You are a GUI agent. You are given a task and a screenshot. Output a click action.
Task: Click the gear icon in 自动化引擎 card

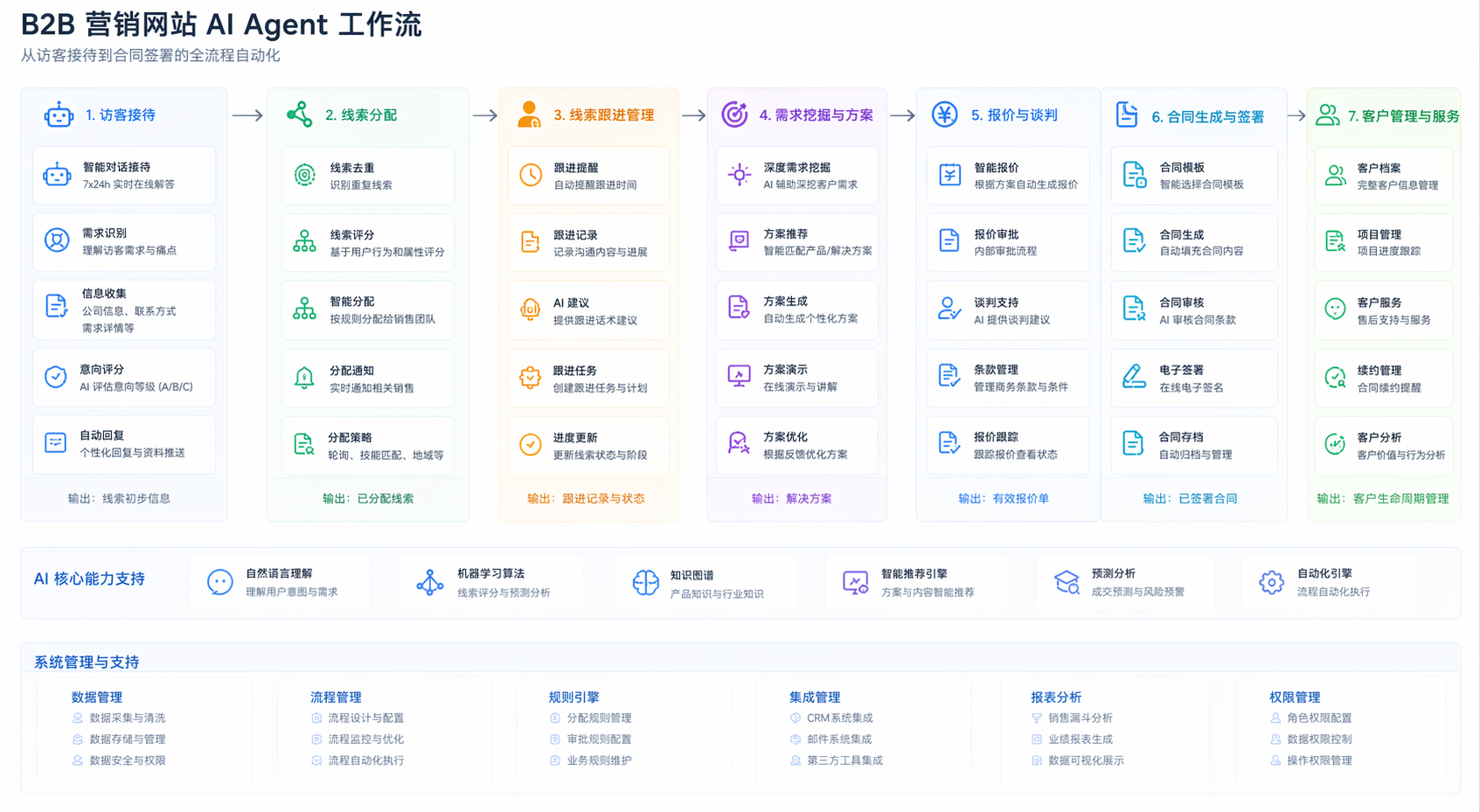point(1271,582)
